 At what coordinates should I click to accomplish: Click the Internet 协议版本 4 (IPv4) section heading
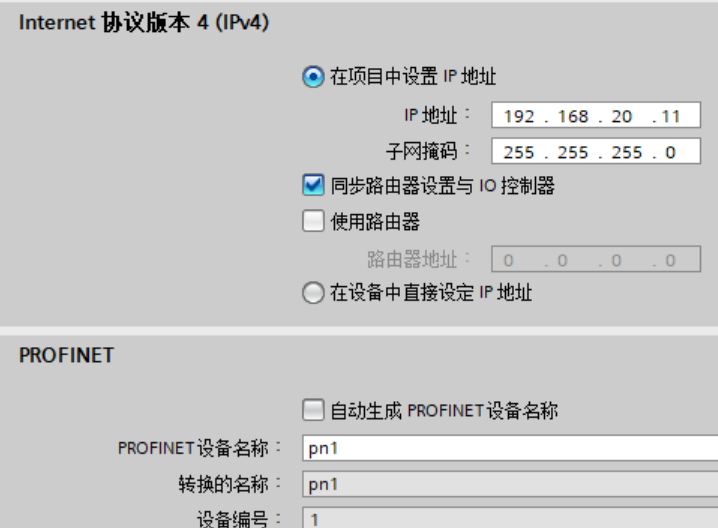pos(144,22)
